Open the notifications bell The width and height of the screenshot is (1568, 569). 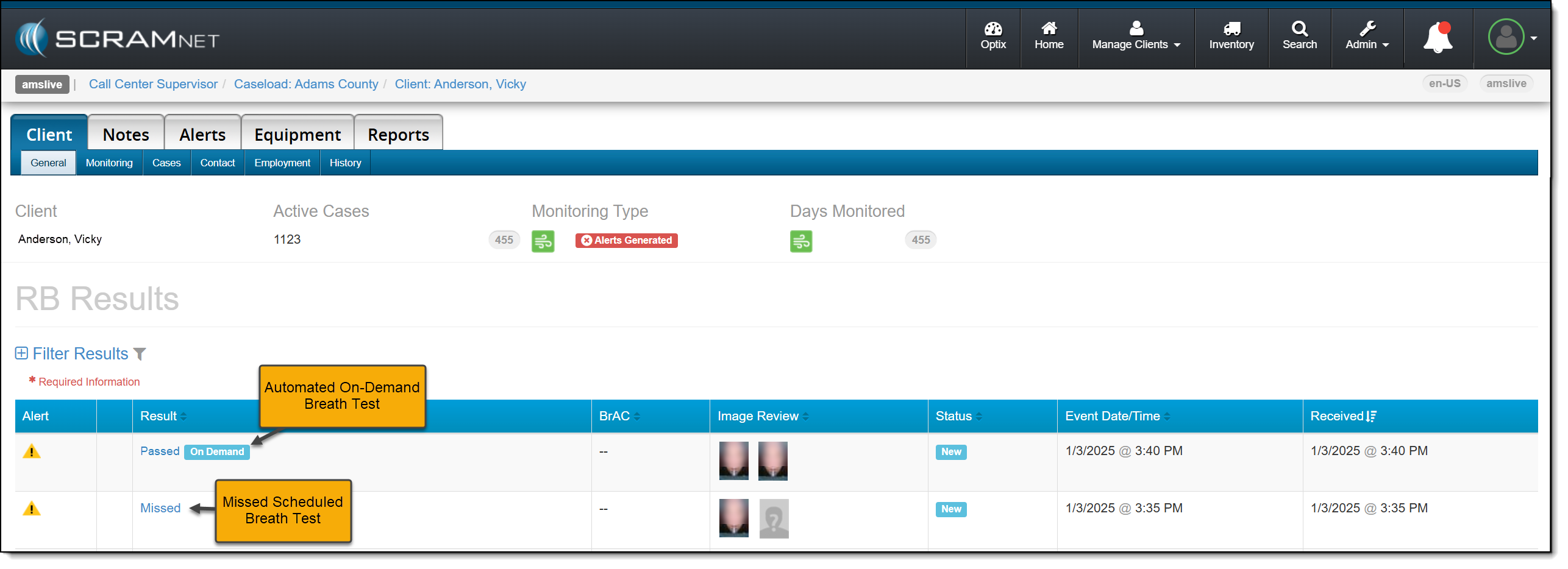tap(1438, 38)
